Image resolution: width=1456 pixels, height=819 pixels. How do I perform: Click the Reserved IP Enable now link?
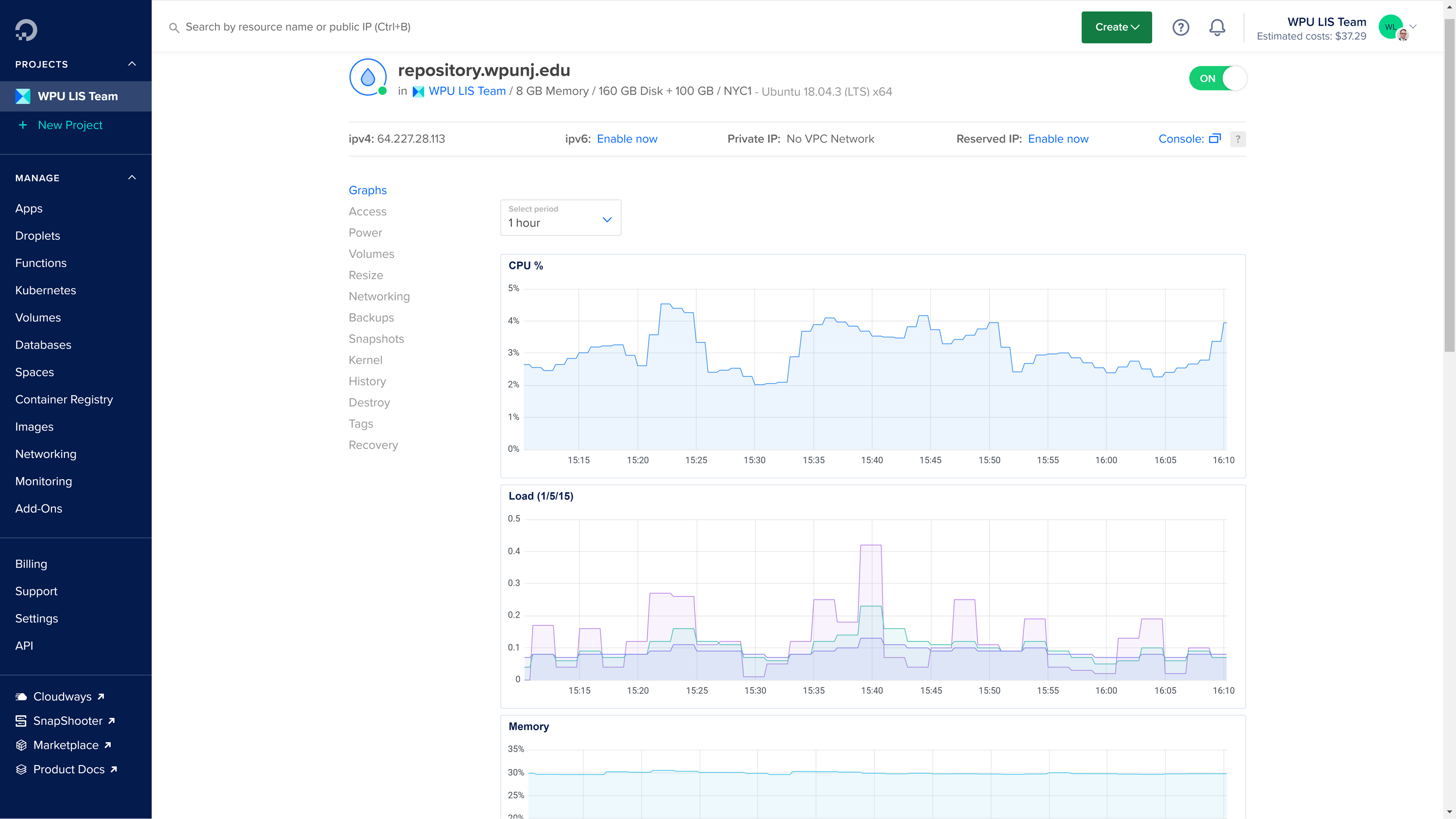point(1058,139)
